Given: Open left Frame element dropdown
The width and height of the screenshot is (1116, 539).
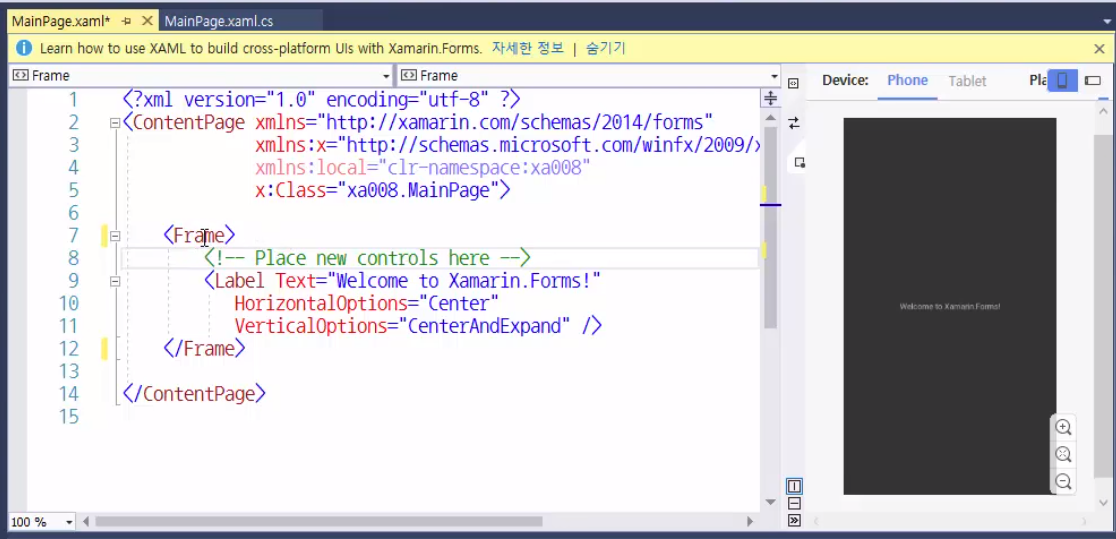Looking at the screenshot, I should pyautogui.click(x=386, y=75).
